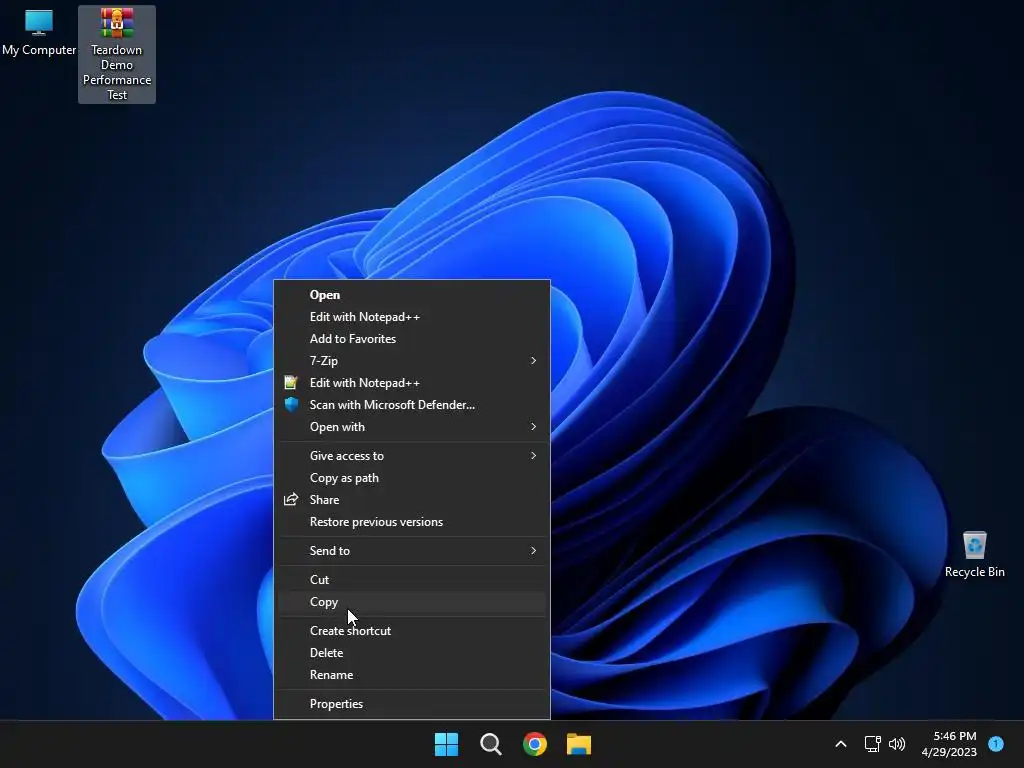Choose Cut in context menu
The height and width of the screenshot is (768, 1024).
412,580
